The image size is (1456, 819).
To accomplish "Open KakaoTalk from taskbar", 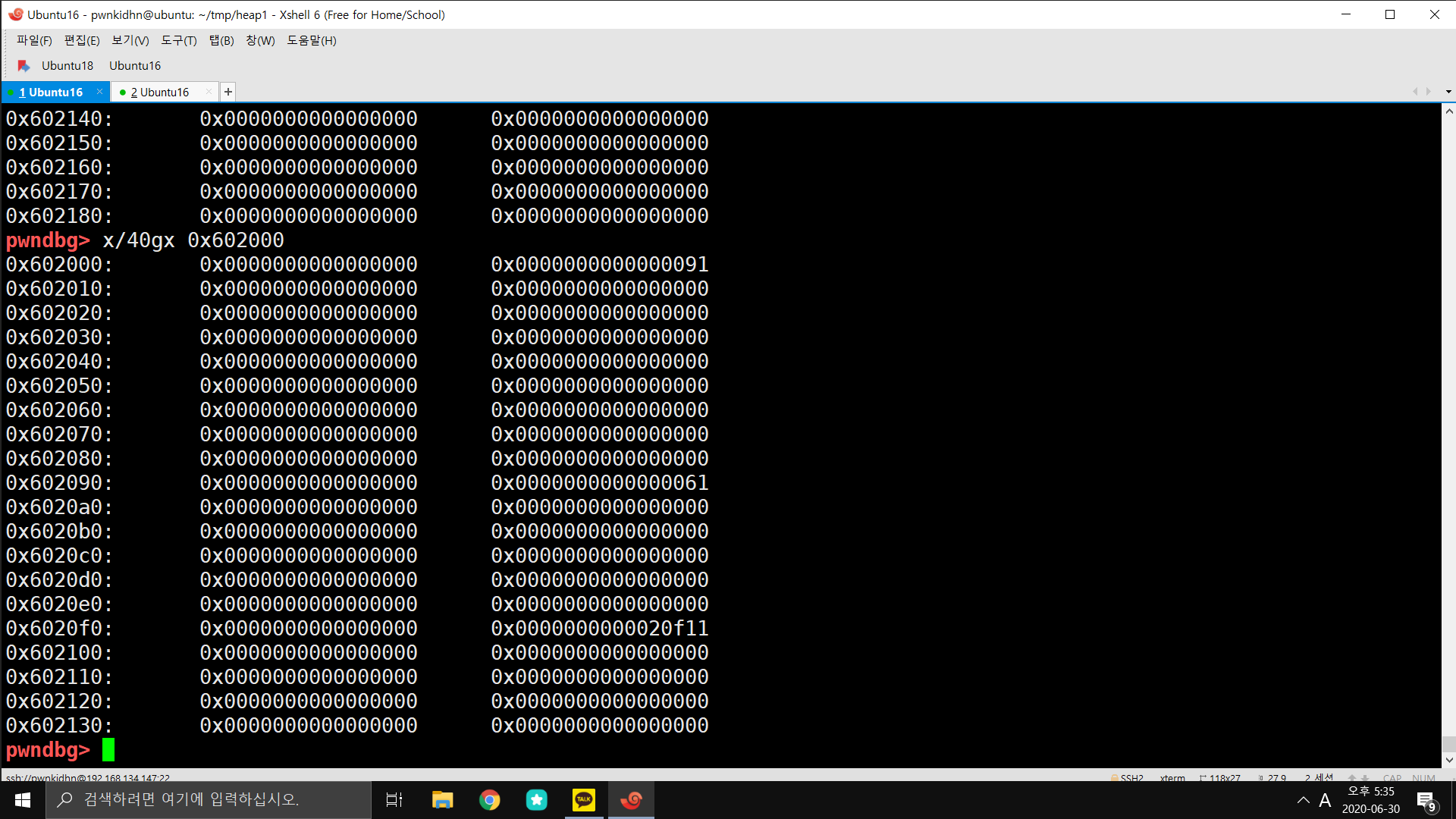I will click(x=584, y=800).
